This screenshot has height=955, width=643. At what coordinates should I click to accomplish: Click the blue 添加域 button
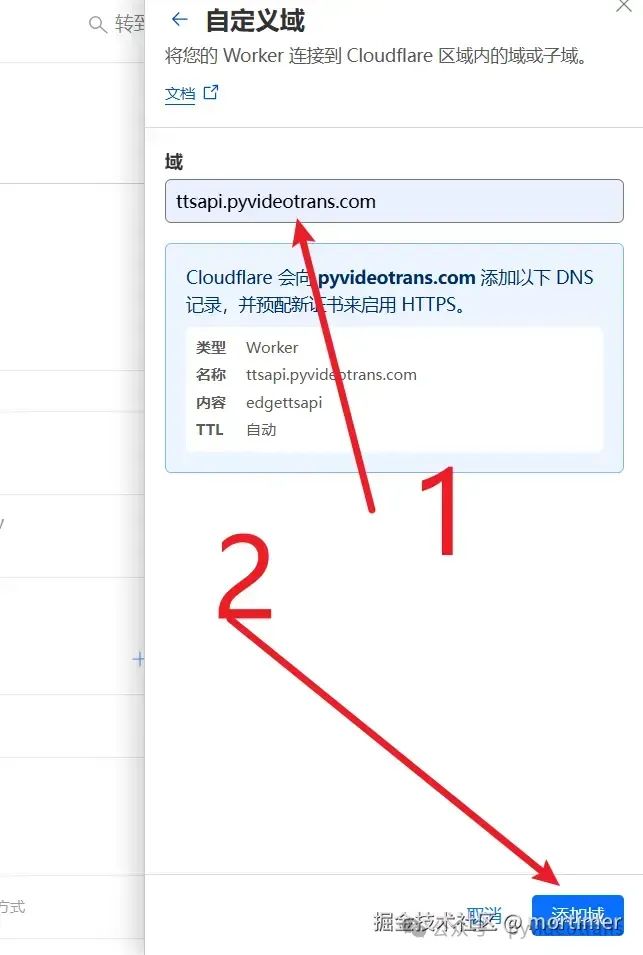577,916
